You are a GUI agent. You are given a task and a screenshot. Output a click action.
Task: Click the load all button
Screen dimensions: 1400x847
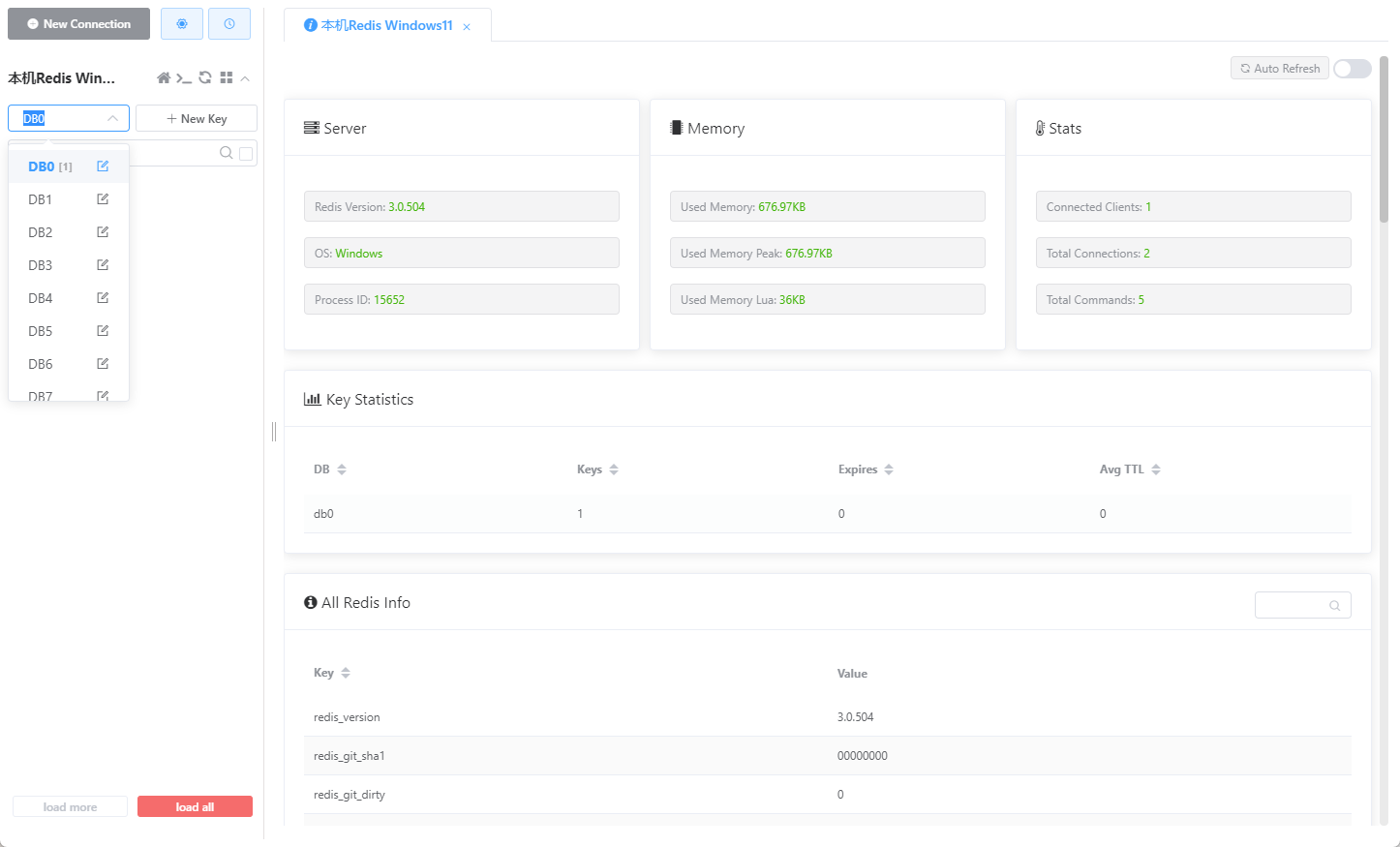click(x=195, y=805)
